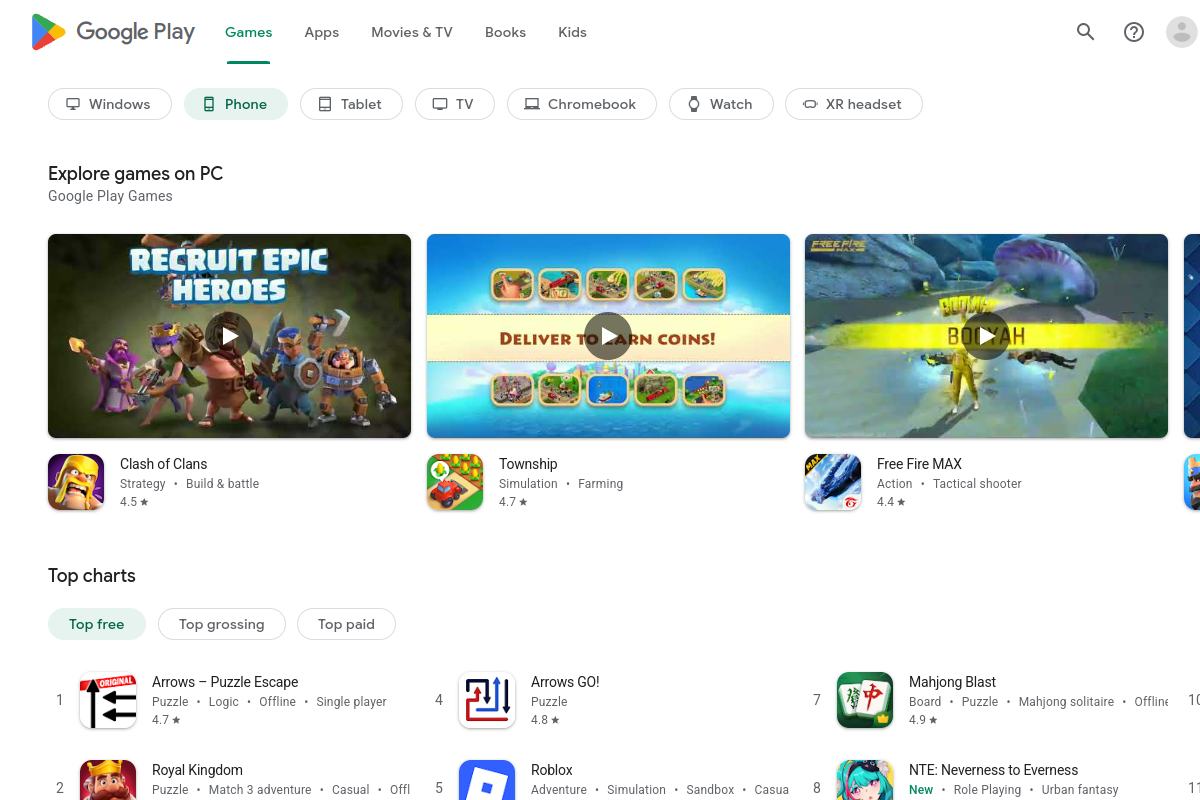1200x800 pixels.
Task: Click the Google Play logo
Action: coord(113,32)
